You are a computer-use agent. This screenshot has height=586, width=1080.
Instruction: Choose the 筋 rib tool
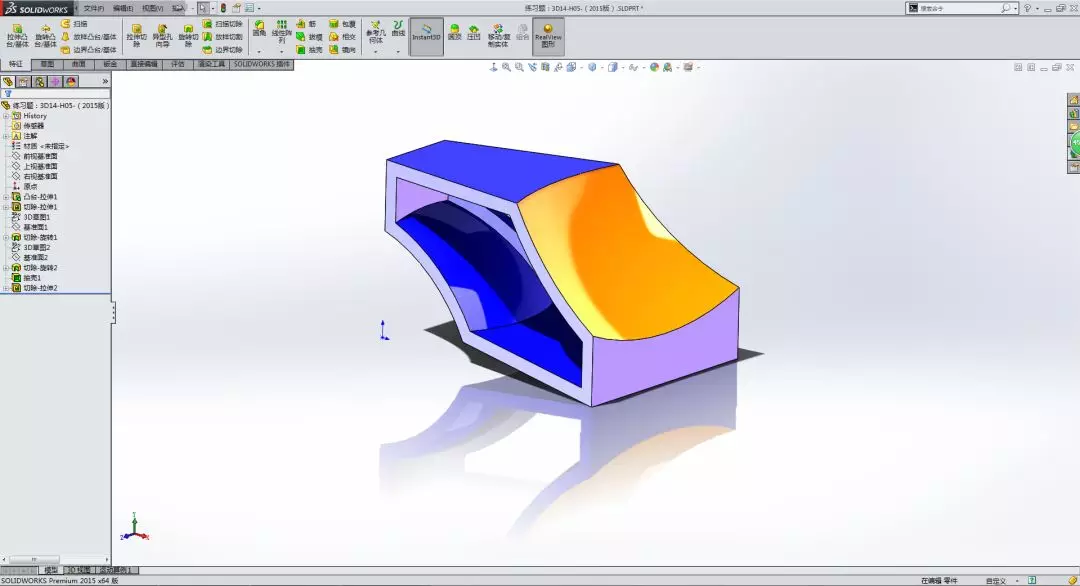coord(307,24)
